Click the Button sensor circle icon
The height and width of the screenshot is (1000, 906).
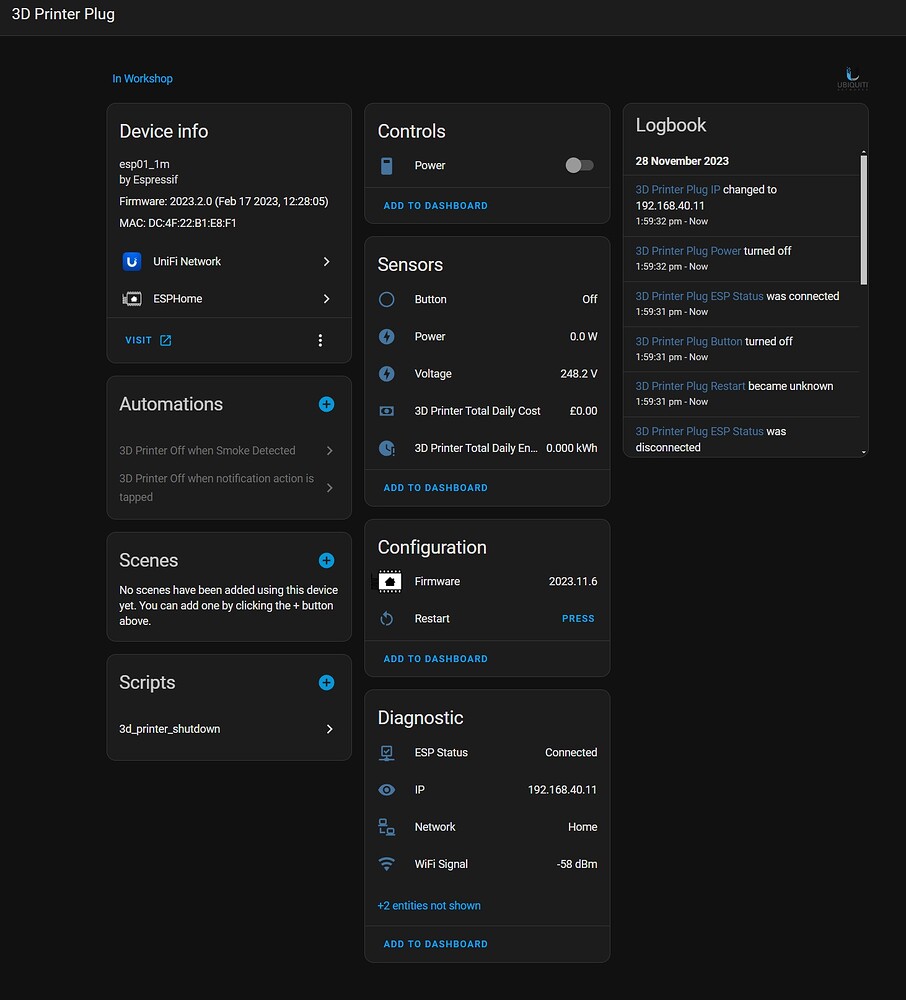coord(386,299)
